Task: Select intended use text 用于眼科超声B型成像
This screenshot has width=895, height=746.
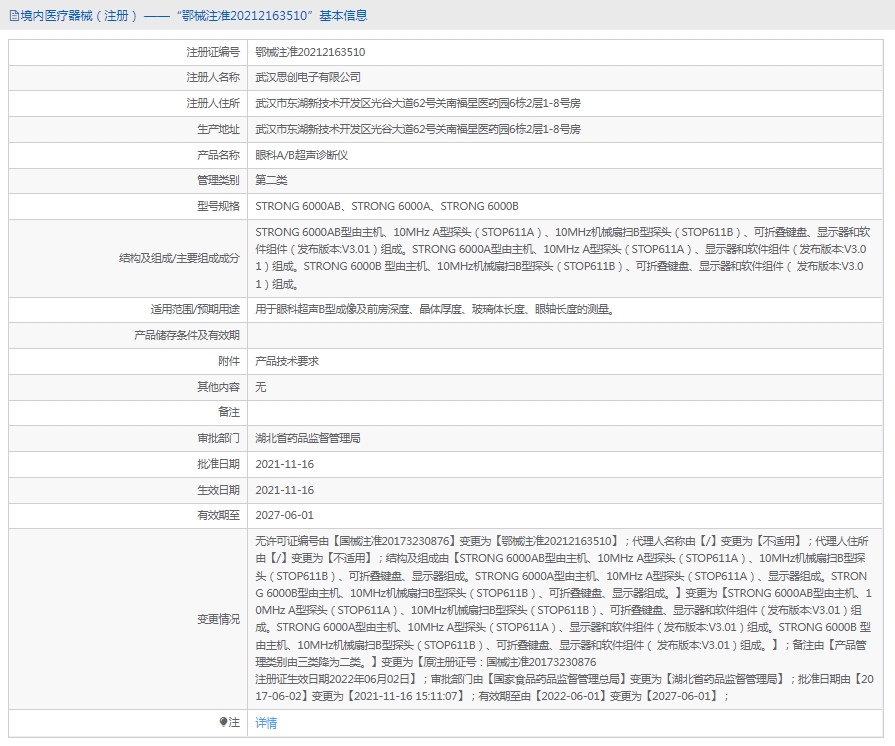Action: click(435, 309)
